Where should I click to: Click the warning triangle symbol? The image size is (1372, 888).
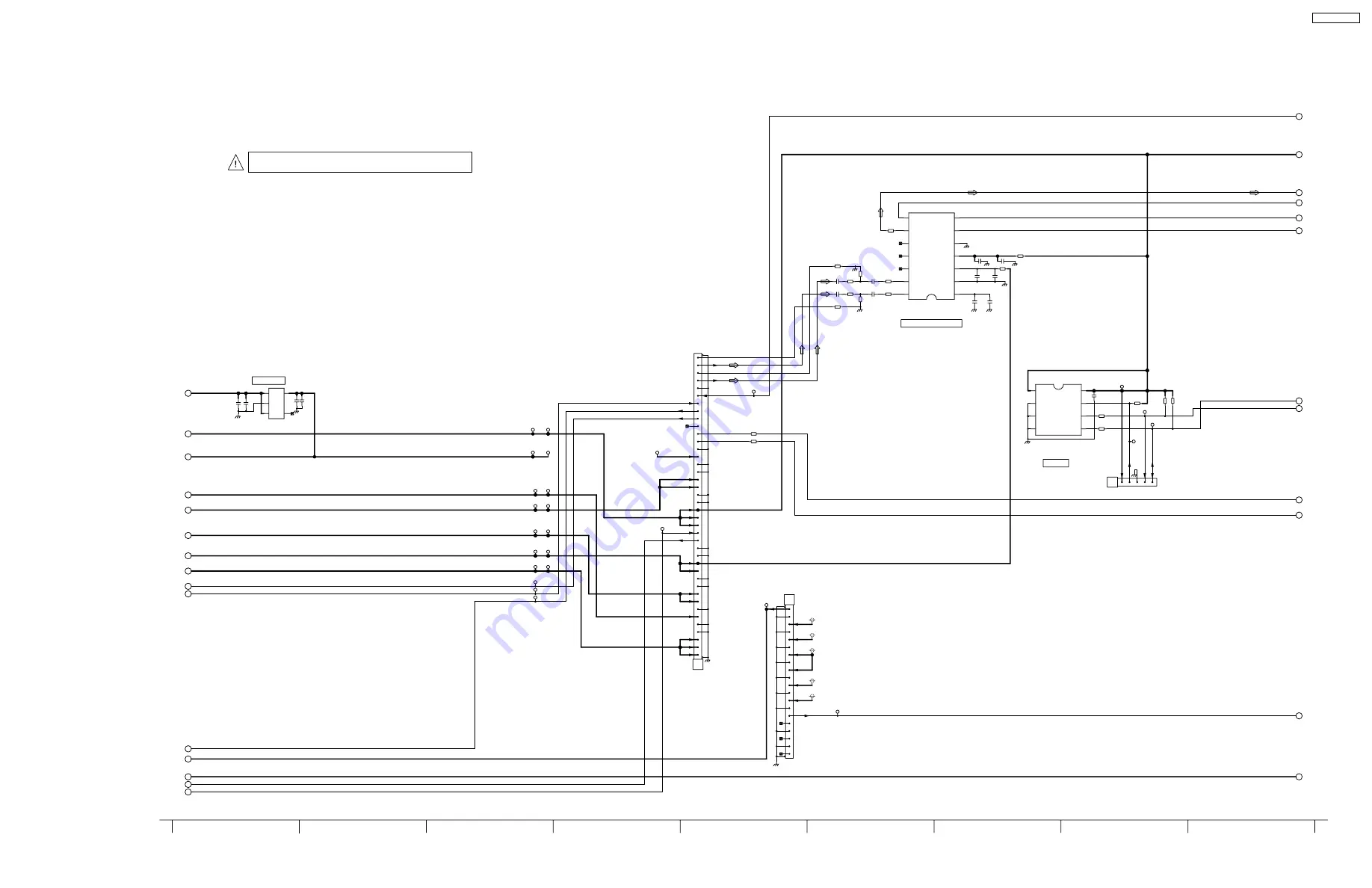click(235, 162)
